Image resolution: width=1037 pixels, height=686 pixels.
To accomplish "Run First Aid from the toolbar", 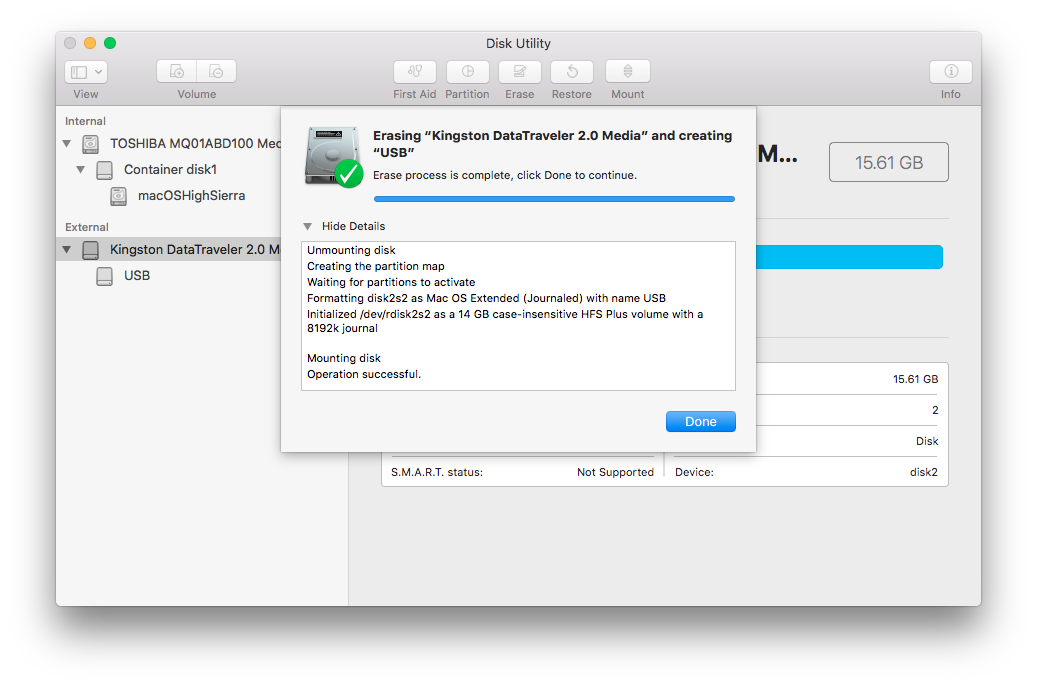I will coord(415,71).
